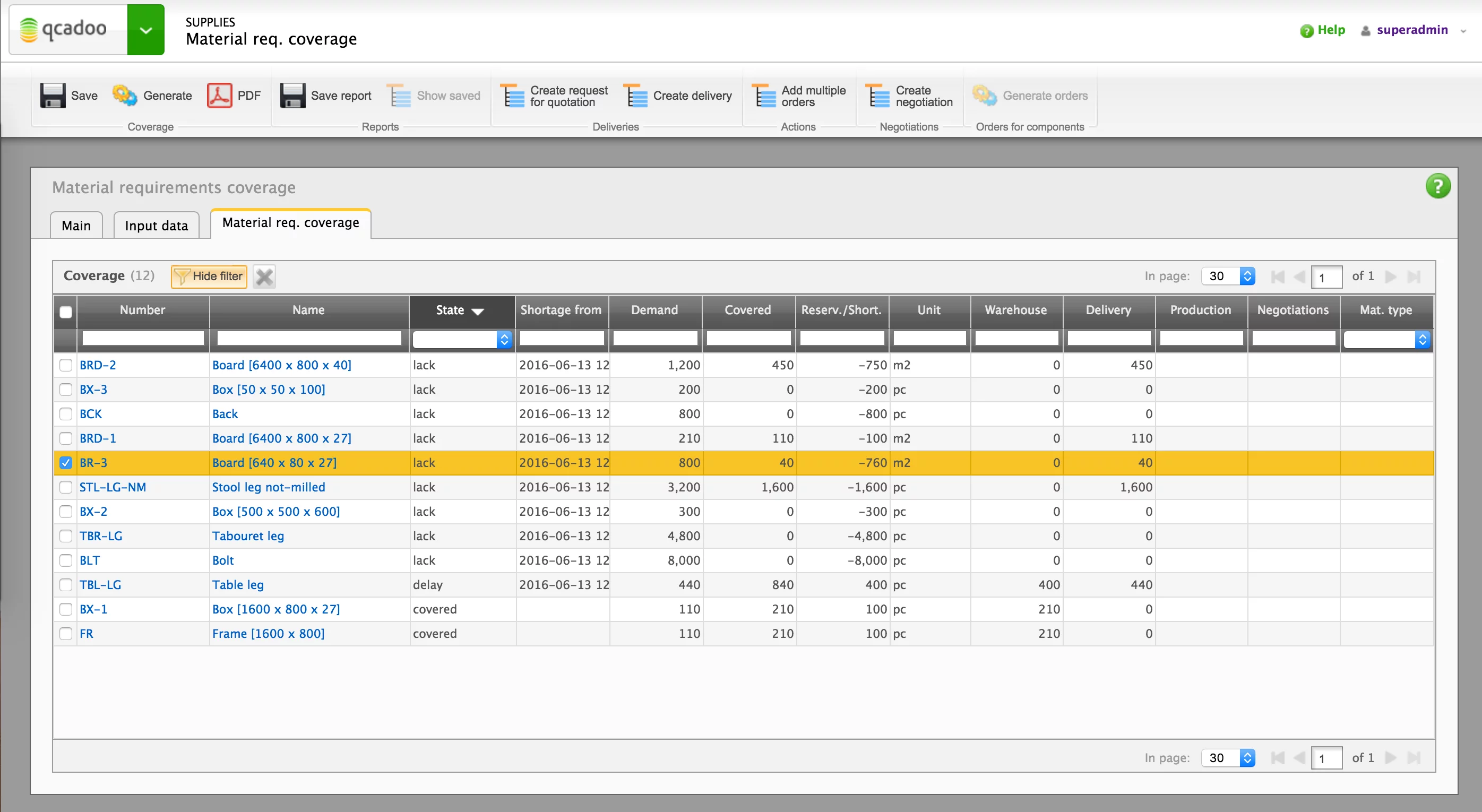This screenshot has height=812, width=1482.
Task: Open the Bolt product link
Action: tap(223, 560)
